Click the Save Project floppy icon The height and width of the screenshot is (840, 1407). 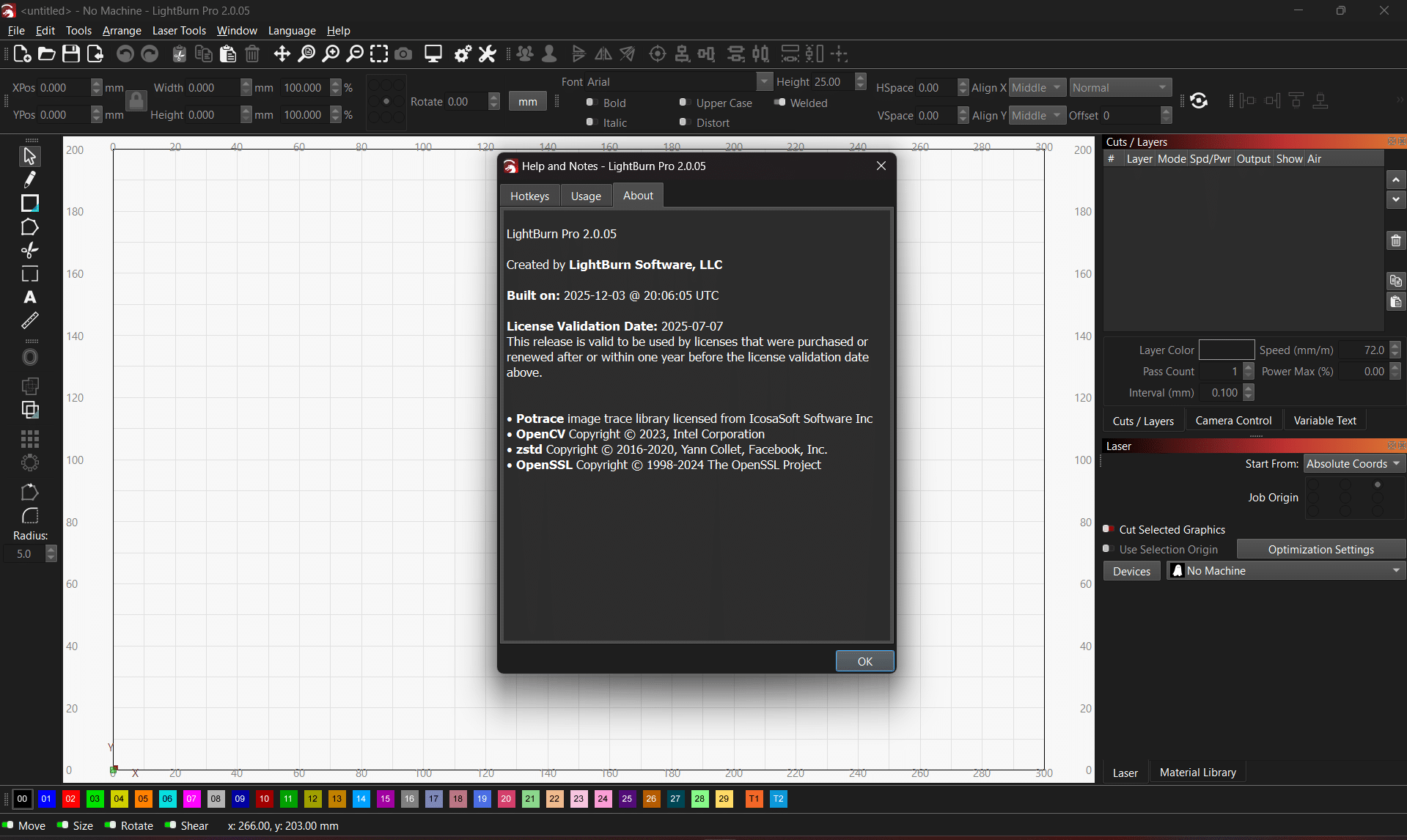coord(71,54)
